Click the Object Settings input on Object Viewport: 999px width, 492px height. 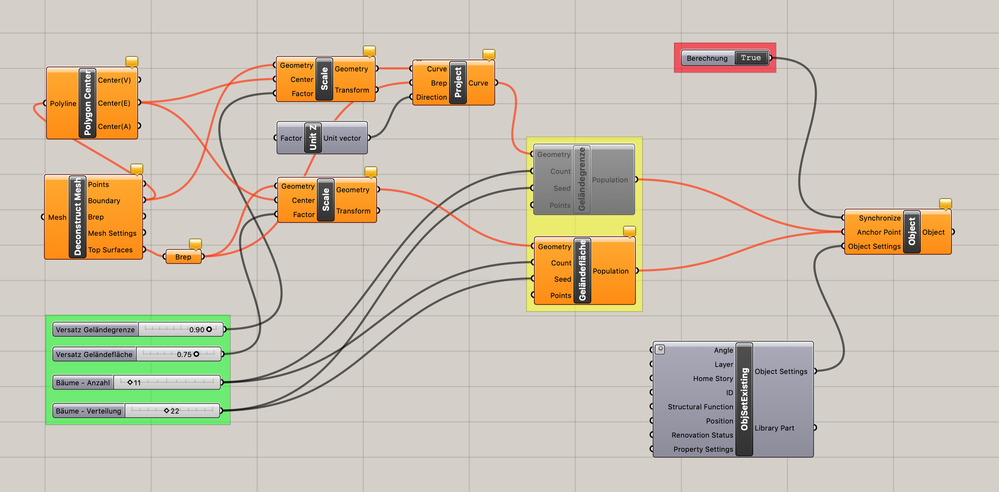[x=875, y=246]
